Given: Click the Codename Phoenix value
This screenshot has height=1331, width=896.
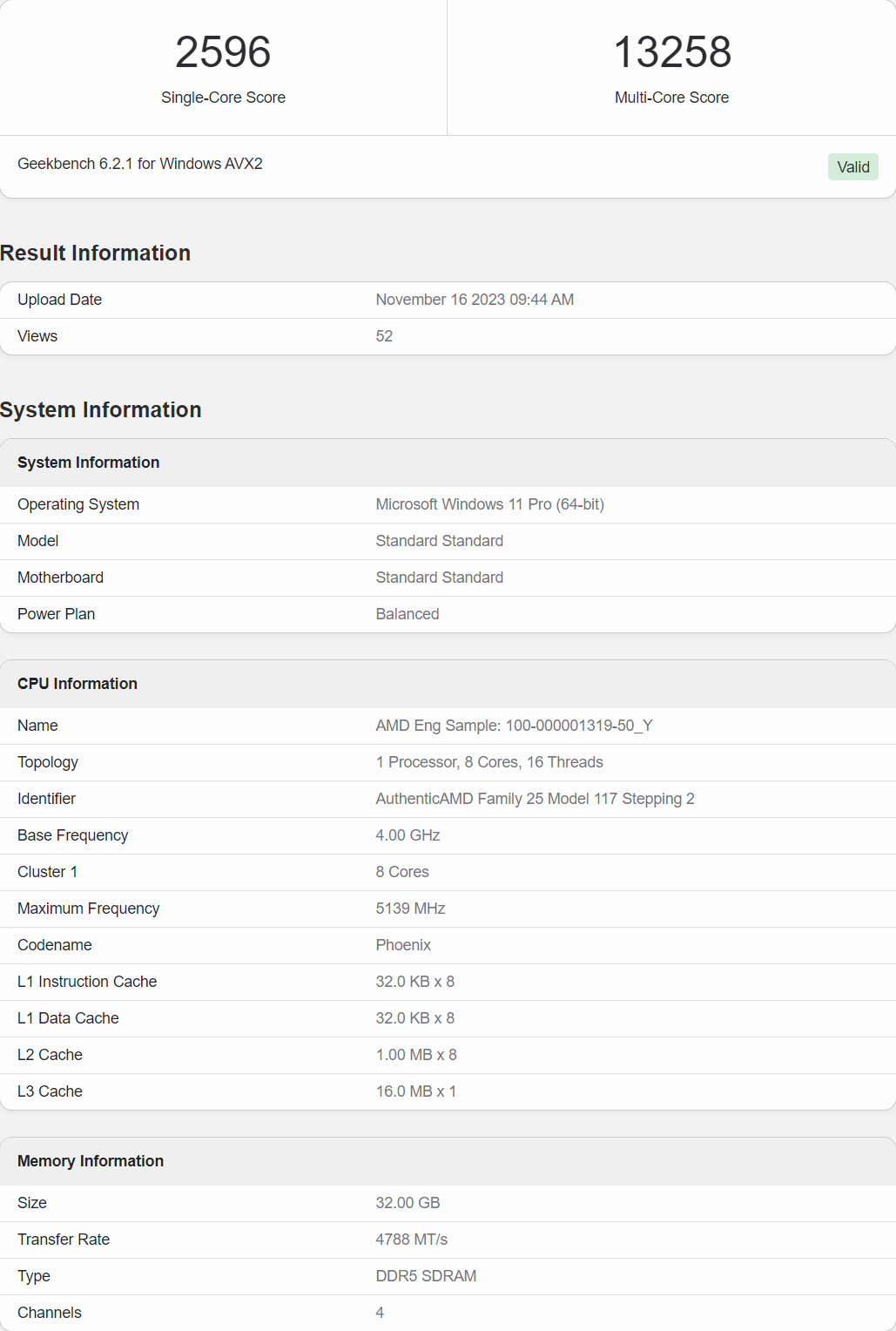Looking at the screenshot, I should 403,945.
